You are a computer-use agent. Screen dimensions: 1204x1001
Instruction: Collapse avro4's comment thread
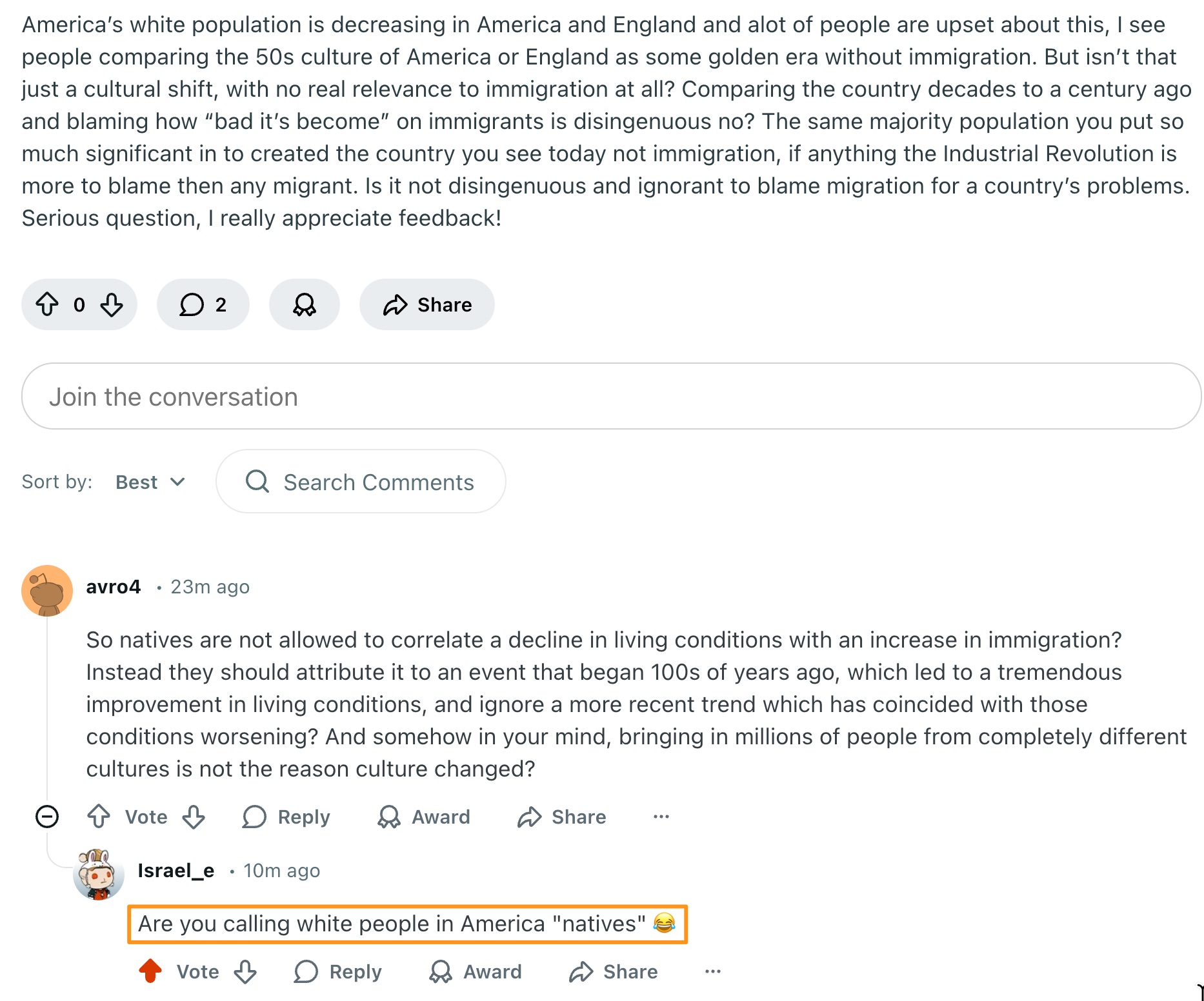(x=47, y=816)
